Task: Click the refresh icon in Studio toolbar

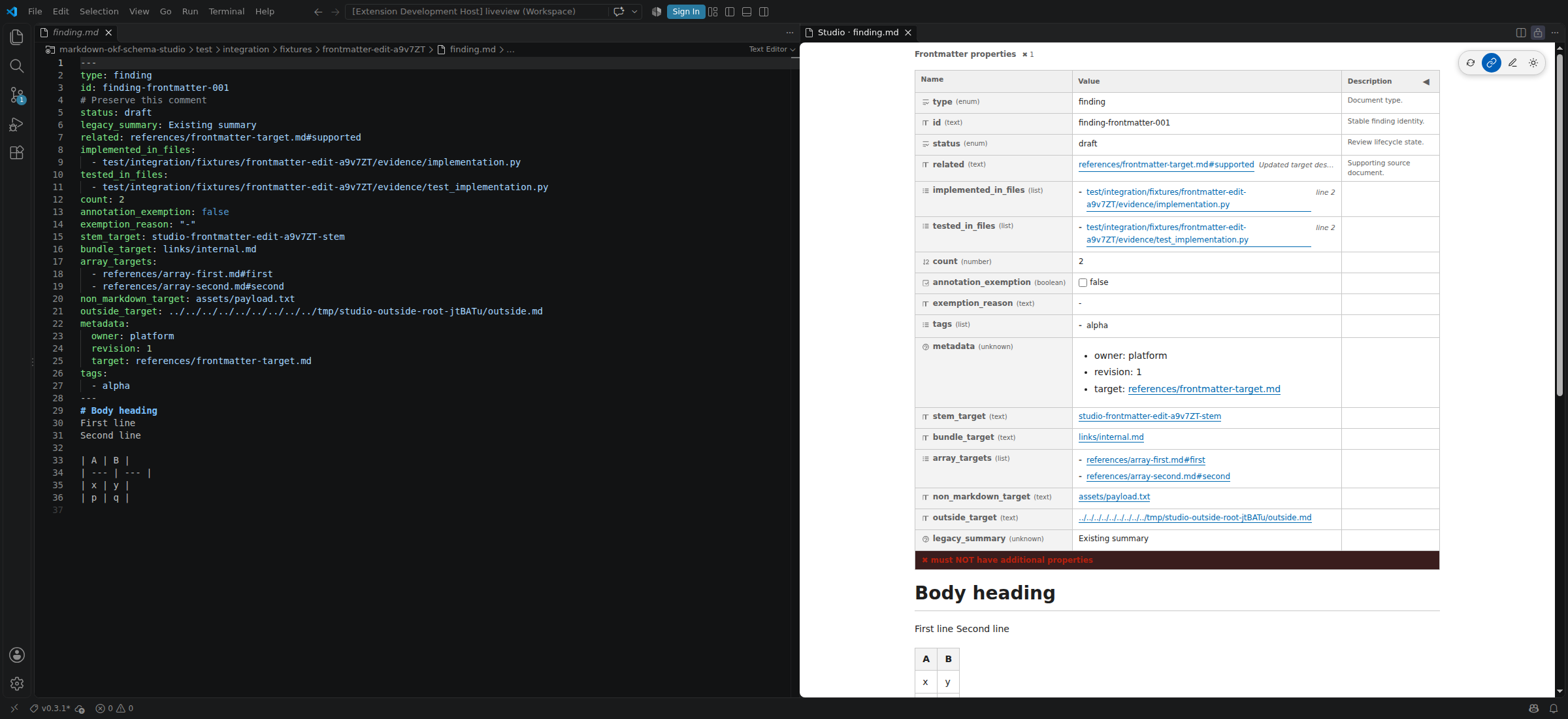Action: coord(1471,63)
